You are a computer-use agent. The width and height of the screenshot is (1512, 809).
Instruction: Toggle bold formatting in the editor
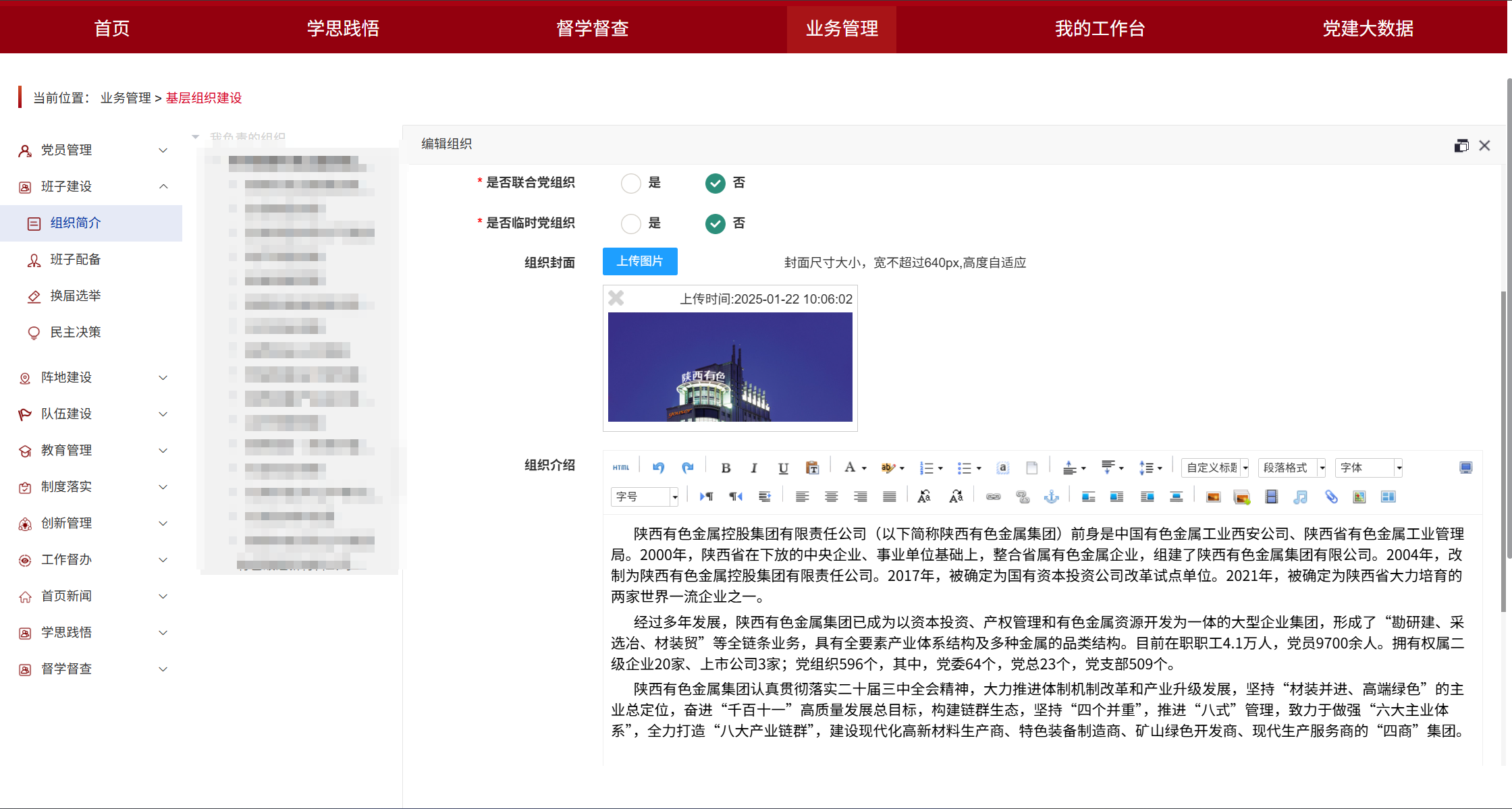726,468
